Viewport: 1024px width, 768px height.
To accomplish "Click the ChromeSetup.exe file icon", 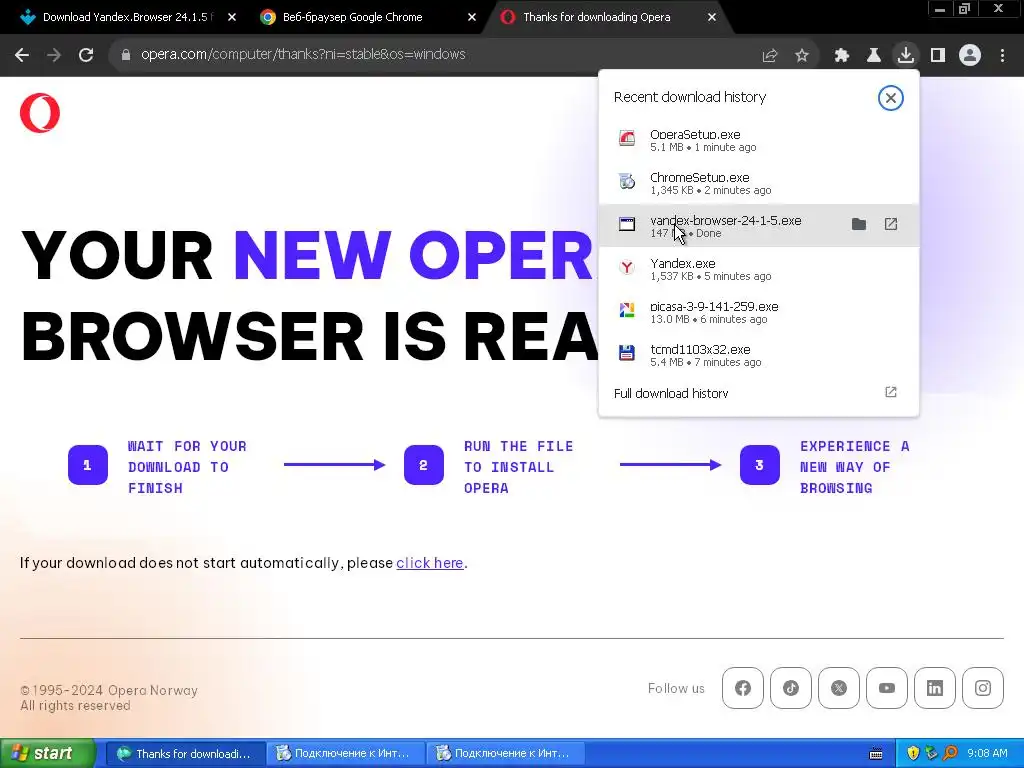I will click(x=627, y=181).
